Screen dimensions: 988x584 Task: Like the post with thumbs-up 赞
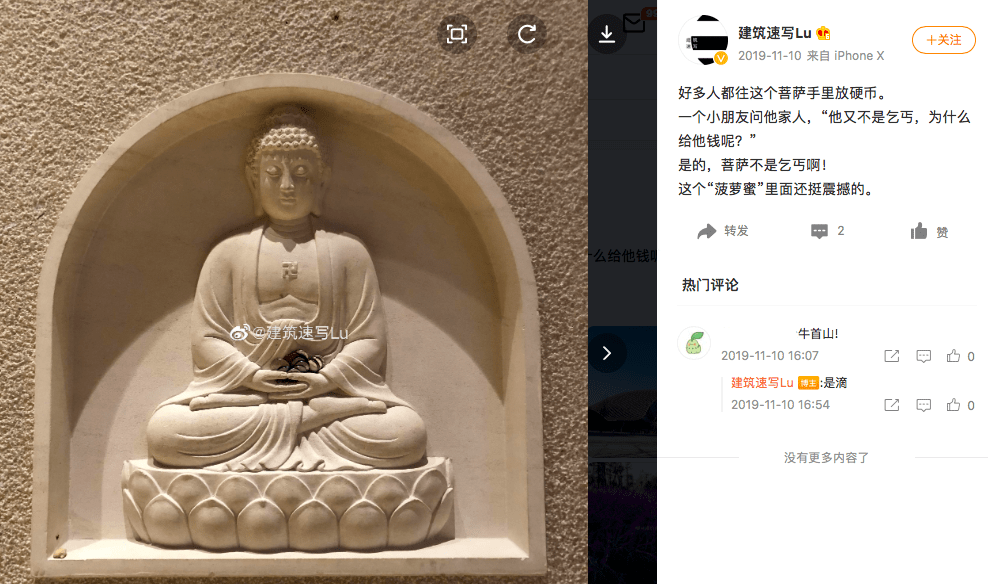(929, 232)
